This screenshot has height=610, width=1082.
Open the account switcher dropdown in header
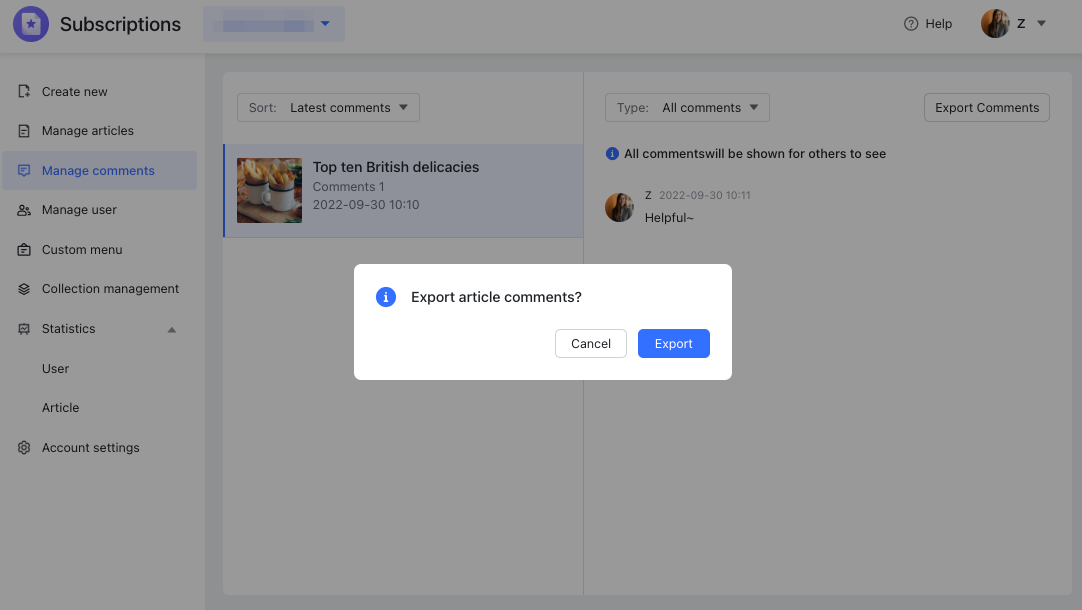click(x=274, y=24)
